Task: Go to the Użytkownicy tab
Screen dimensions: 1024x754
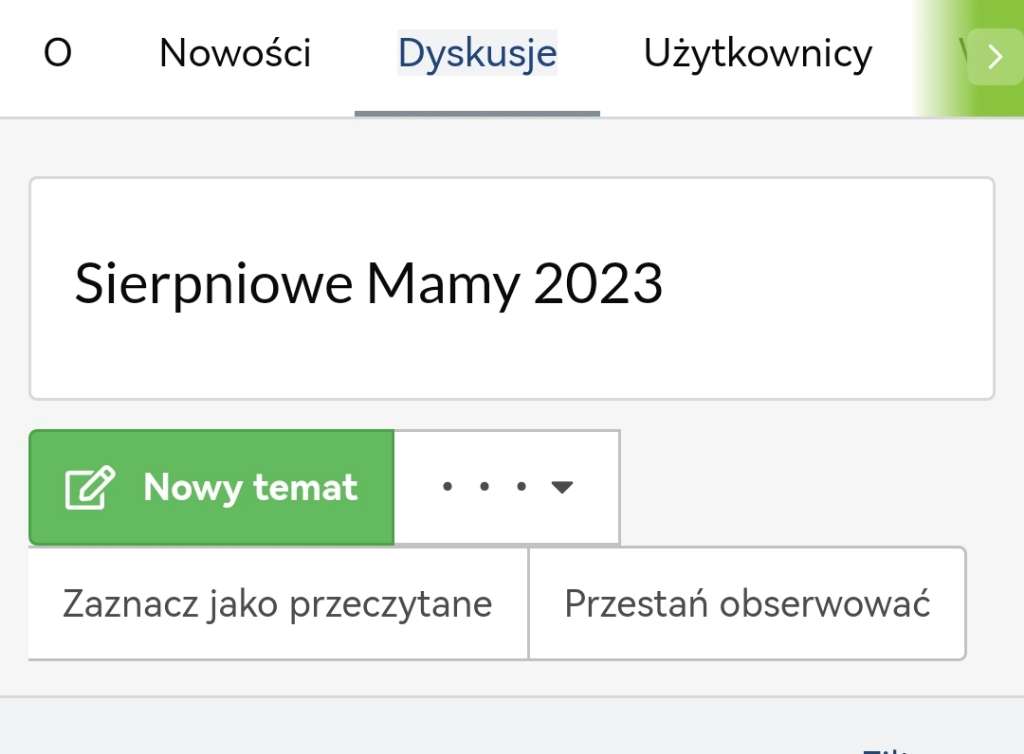Action: (x=757, y=54)
